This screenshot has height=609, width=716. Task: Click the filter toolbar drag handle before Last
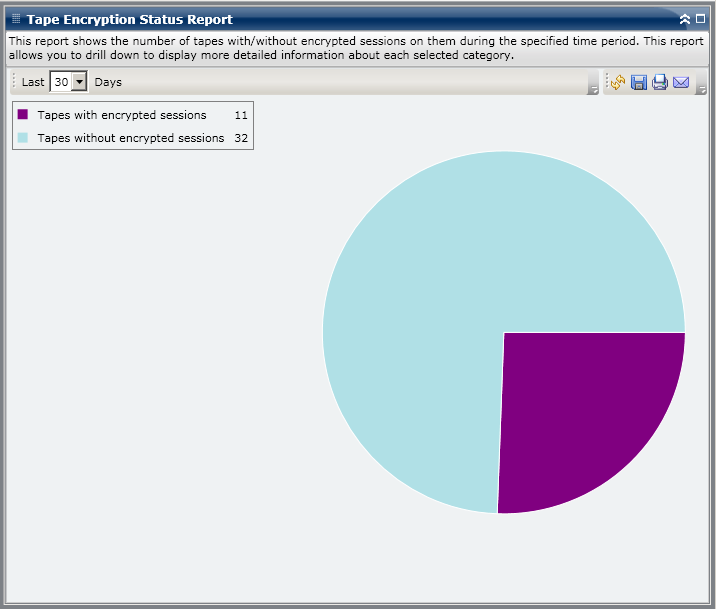(14, 82)
